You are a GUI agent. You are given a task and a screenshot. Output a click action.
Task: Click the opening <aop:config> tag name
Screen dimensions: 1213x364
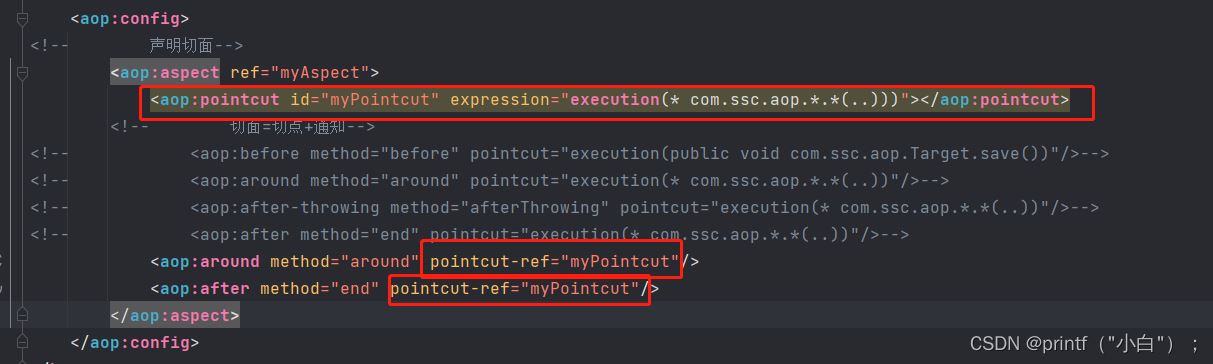pos(129,18)
